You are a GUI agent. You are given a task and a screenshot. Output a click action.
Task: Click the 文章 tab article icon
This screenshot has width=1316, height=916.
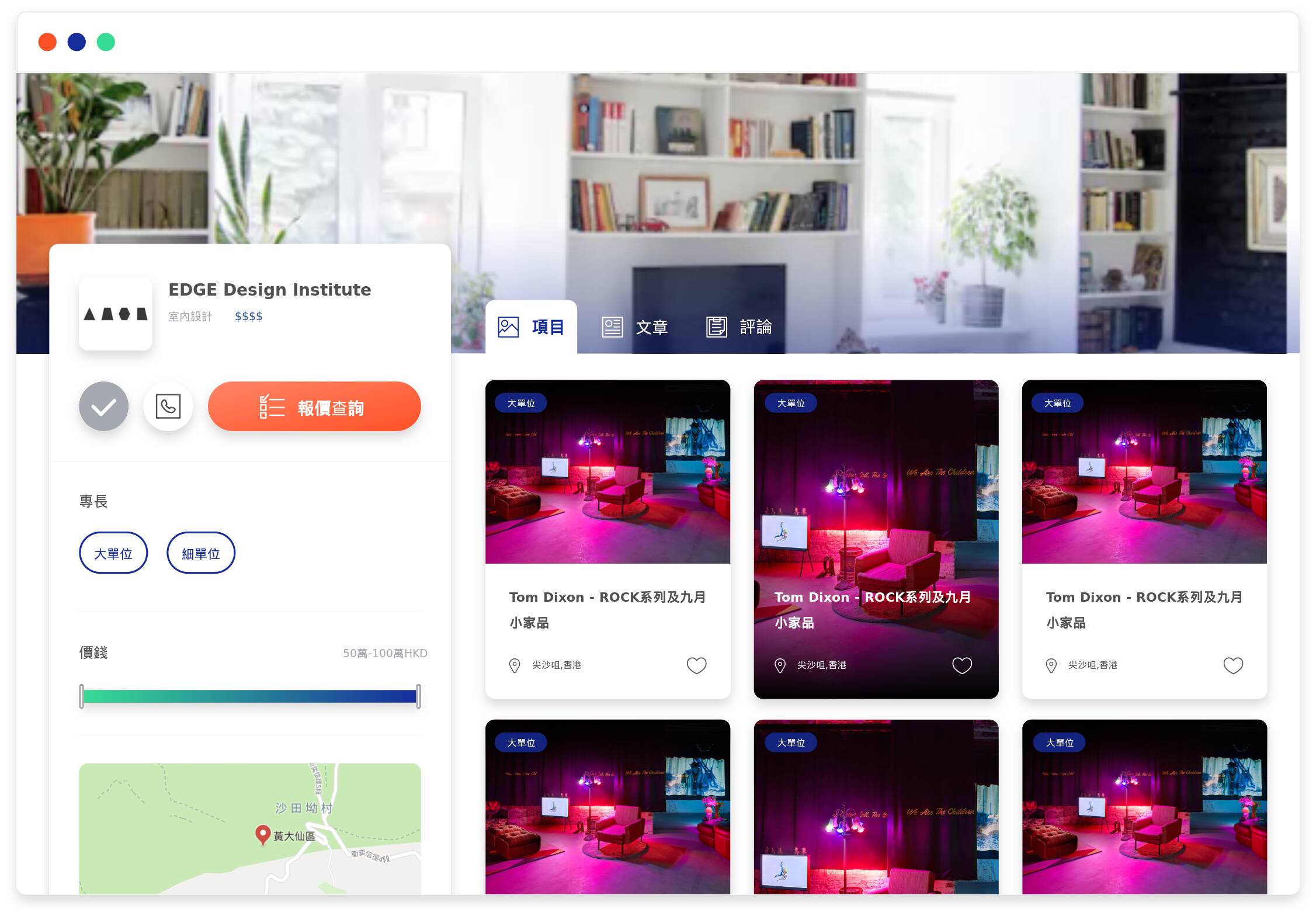point(613,327)
